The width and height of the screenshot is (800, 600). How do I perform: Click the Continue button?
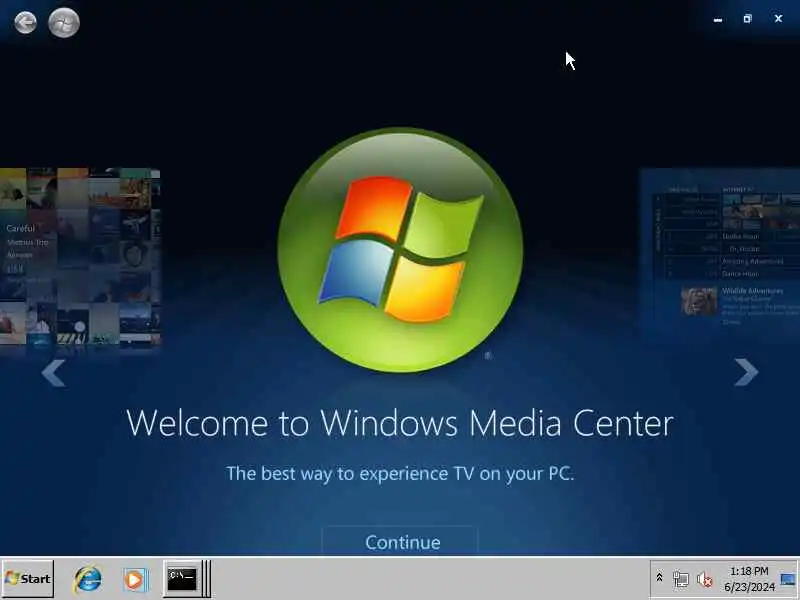pyautogui.click(x=401, y=541)
